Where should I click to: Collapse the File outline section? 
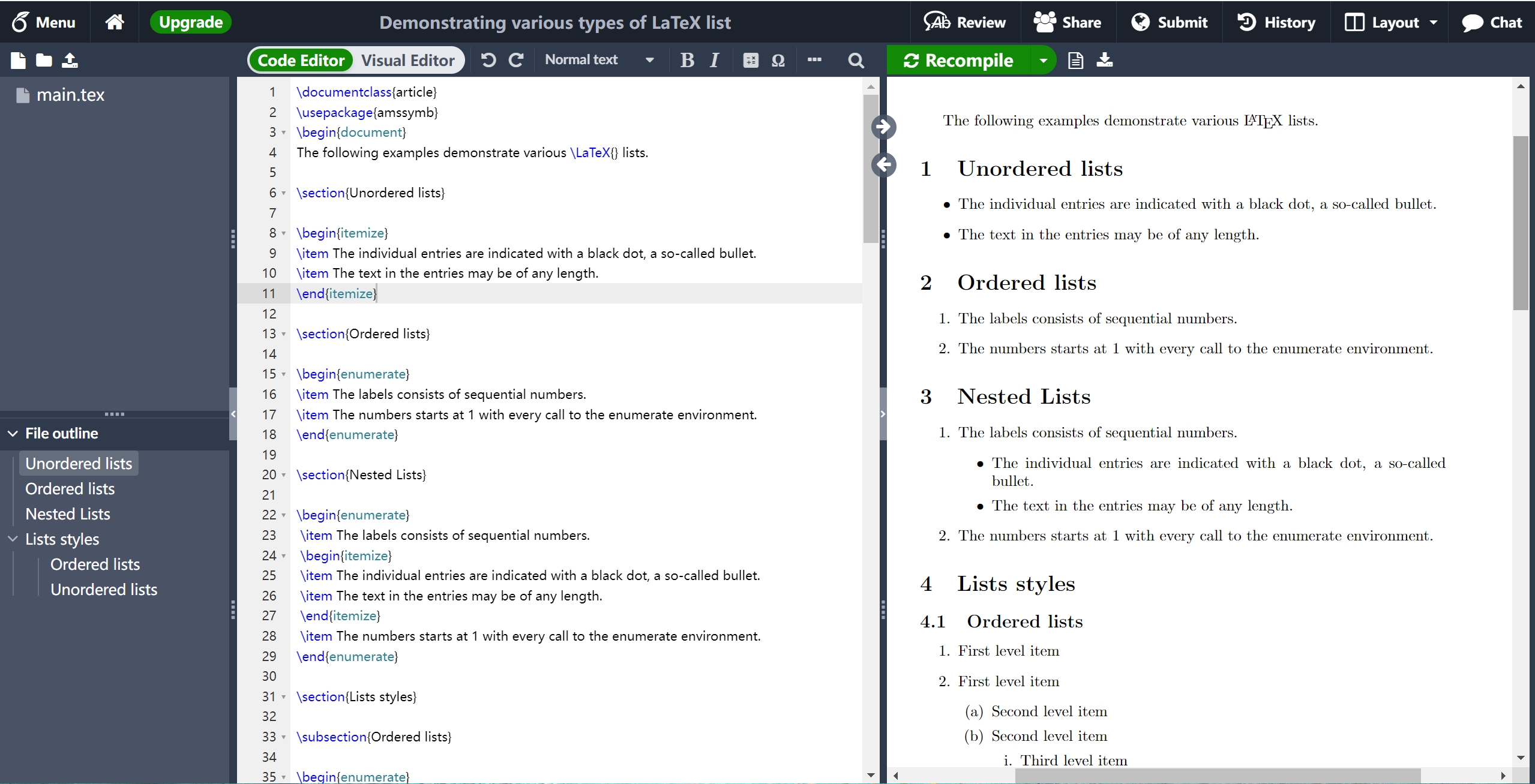(12, 432)
